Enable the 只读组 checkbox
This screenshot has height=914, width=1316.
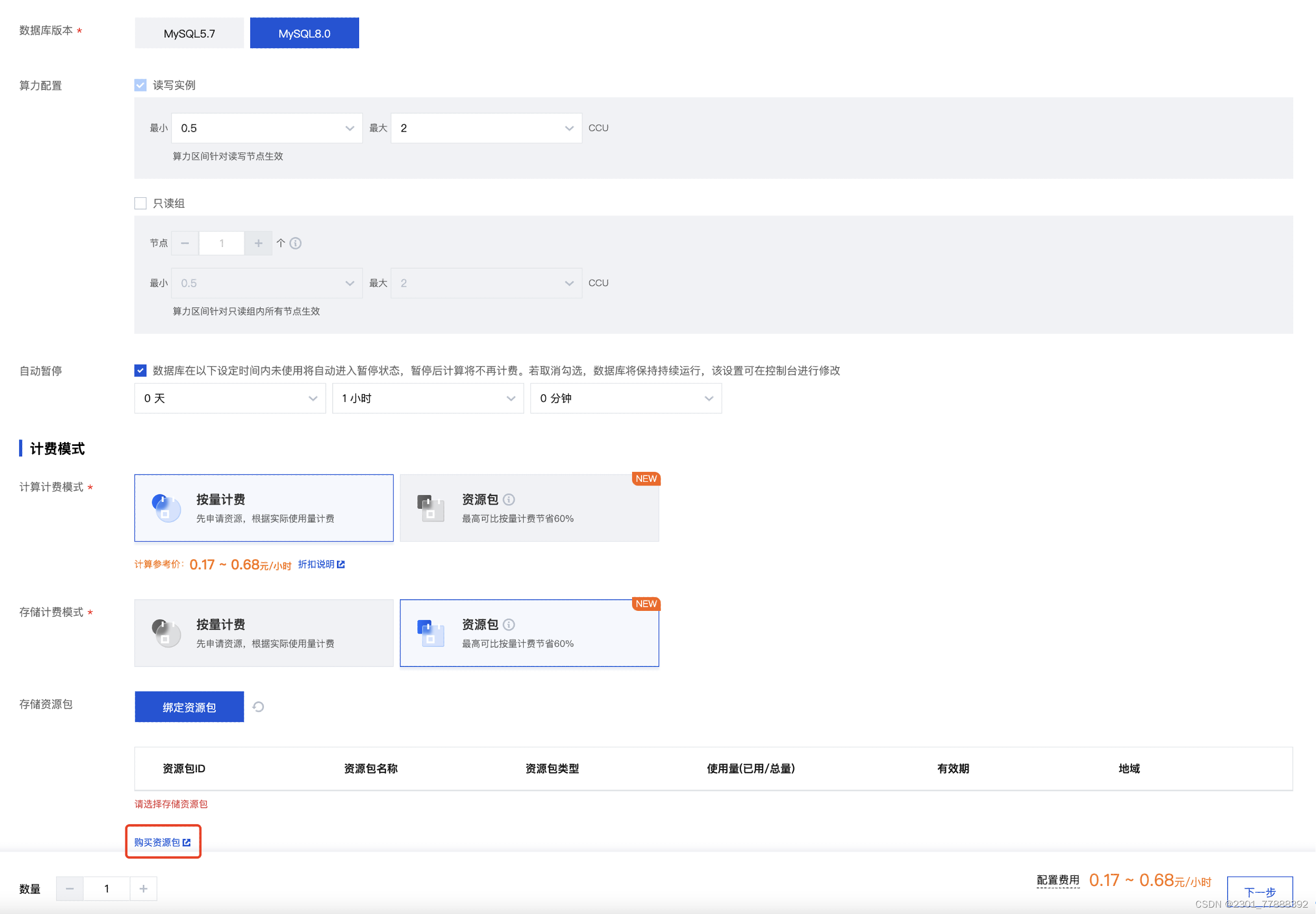pyautogui.click(x=140, y=203)
